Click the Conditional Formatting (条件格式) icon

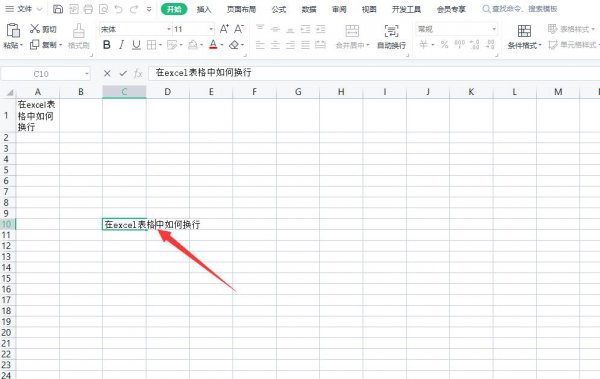tap(524, 31)
